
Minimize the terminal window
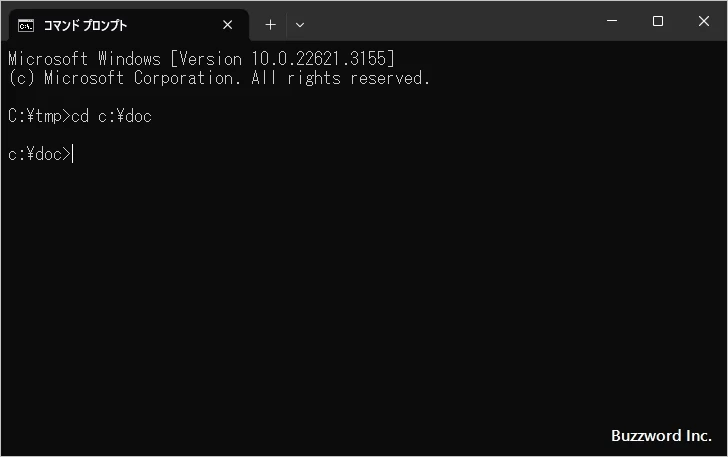tap(611, 22)
